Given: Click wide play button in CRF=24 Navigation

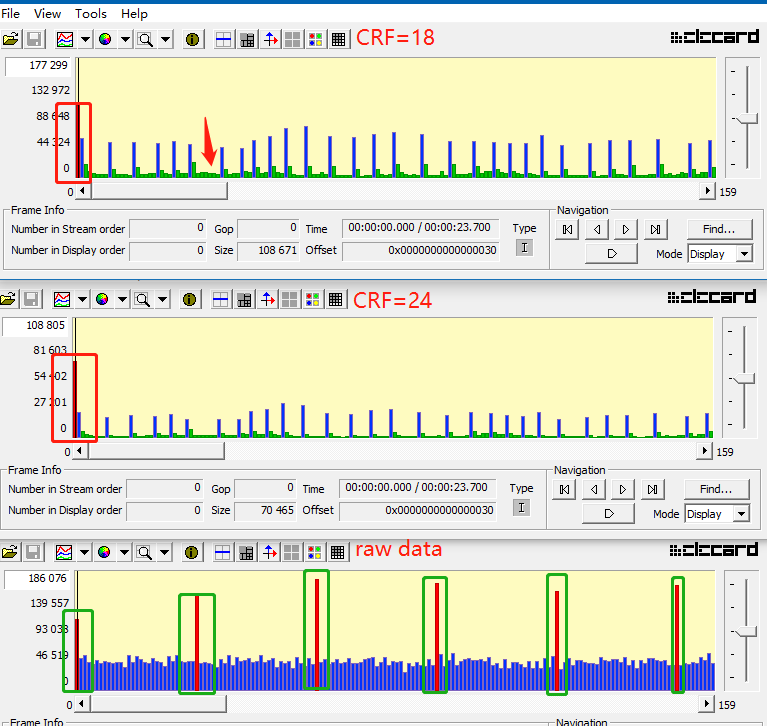Looking at the screenshot, I should click(x=609, y=514).
